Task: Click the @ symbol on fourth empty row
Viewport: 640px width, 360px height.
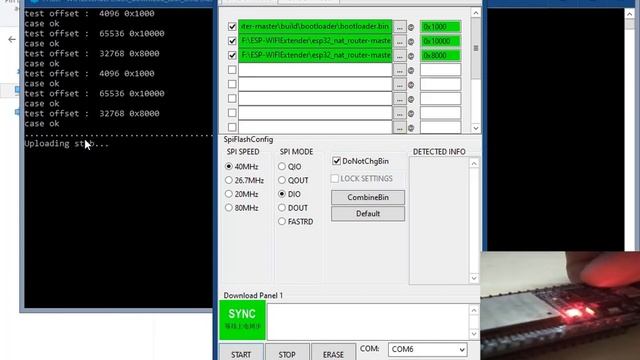Action: 411,71
